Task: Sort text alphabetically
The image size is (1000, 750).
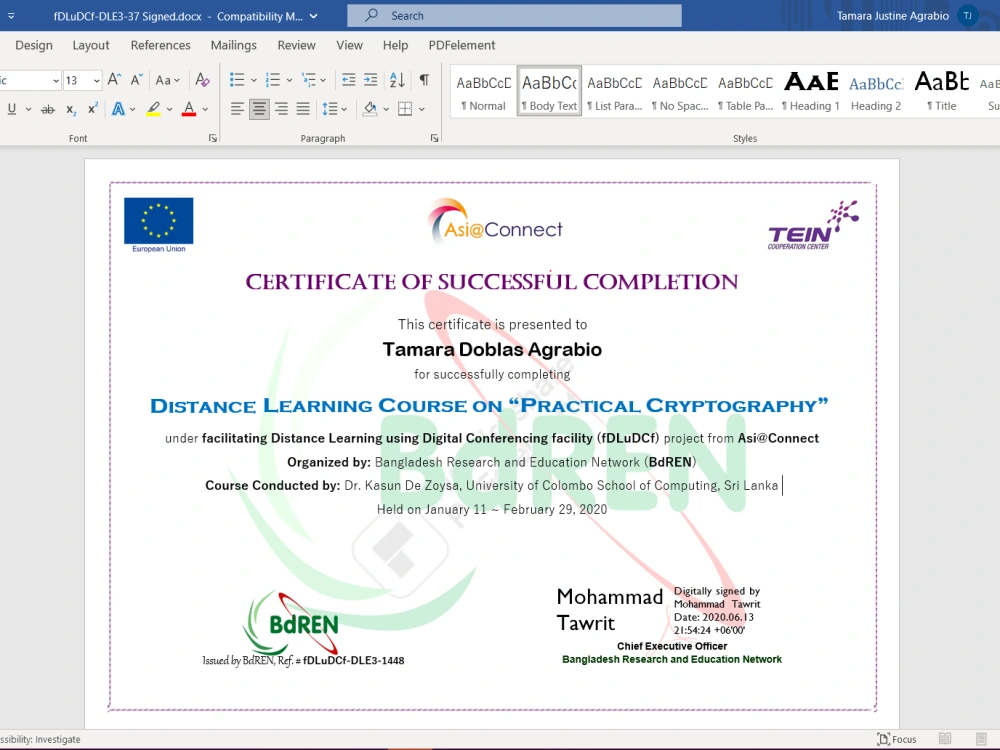Action: (397, 80)
